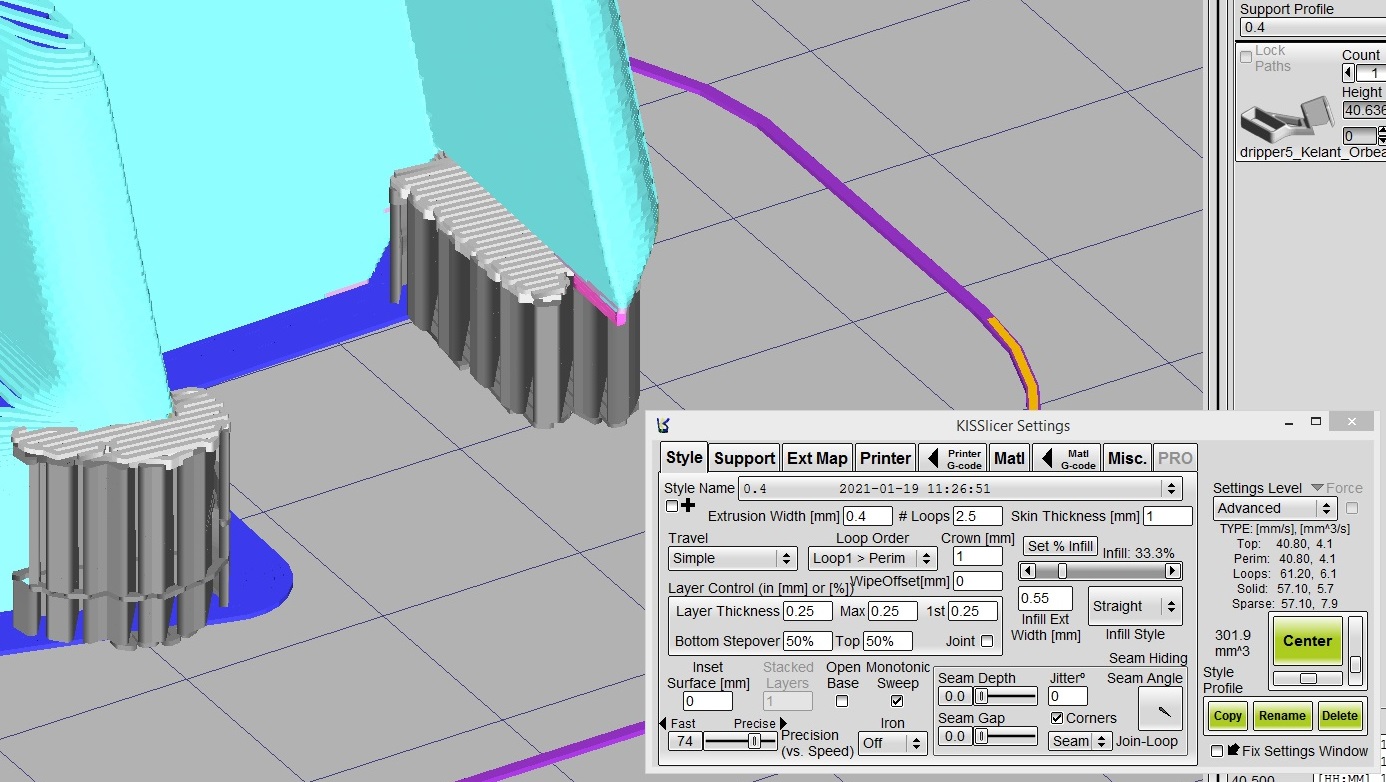Click the Rename style profile button

[1282, 716]
